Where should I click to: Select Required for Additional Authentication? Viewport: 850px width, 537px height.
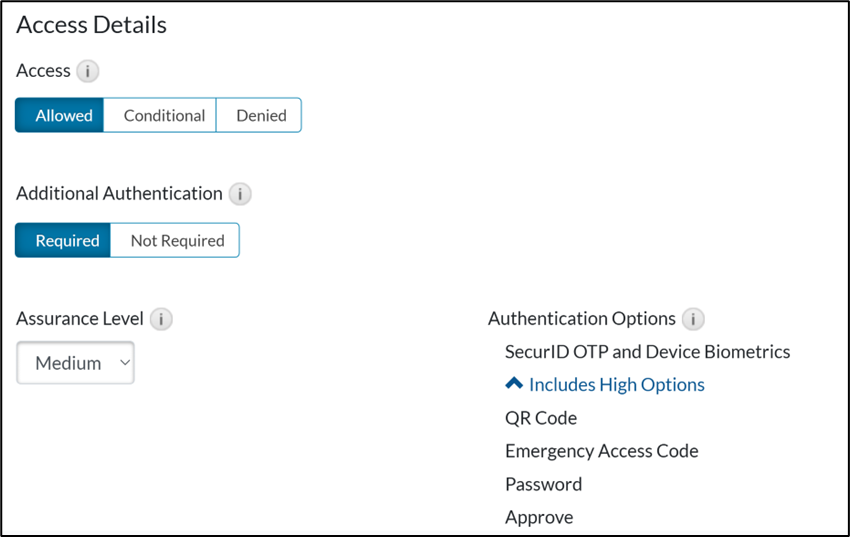pyautogui.click(x=67, y=240)
